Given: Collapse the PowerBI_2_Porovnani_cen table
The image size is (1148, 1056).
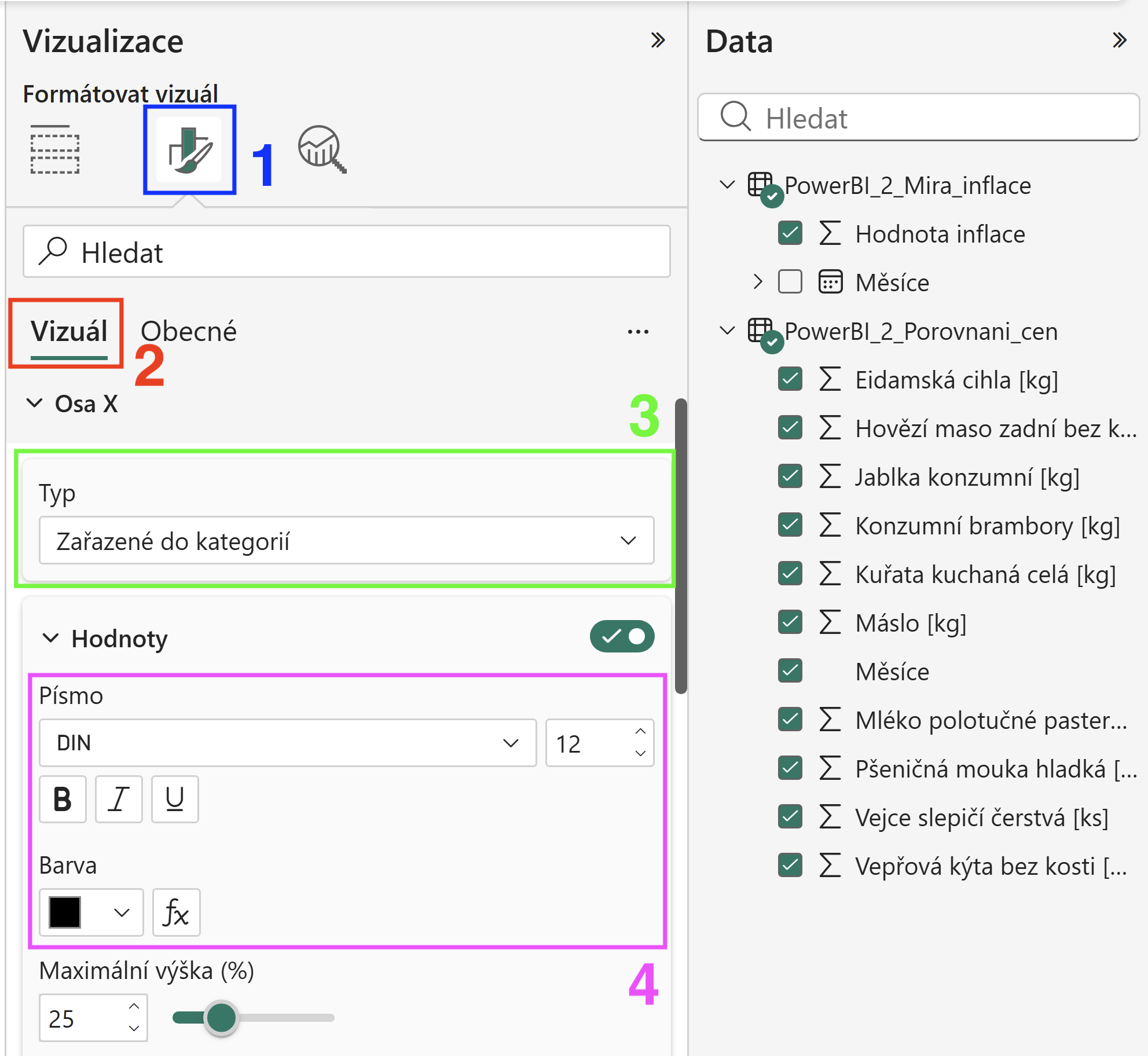Looking at the screenshot, I should coord(727,331).
